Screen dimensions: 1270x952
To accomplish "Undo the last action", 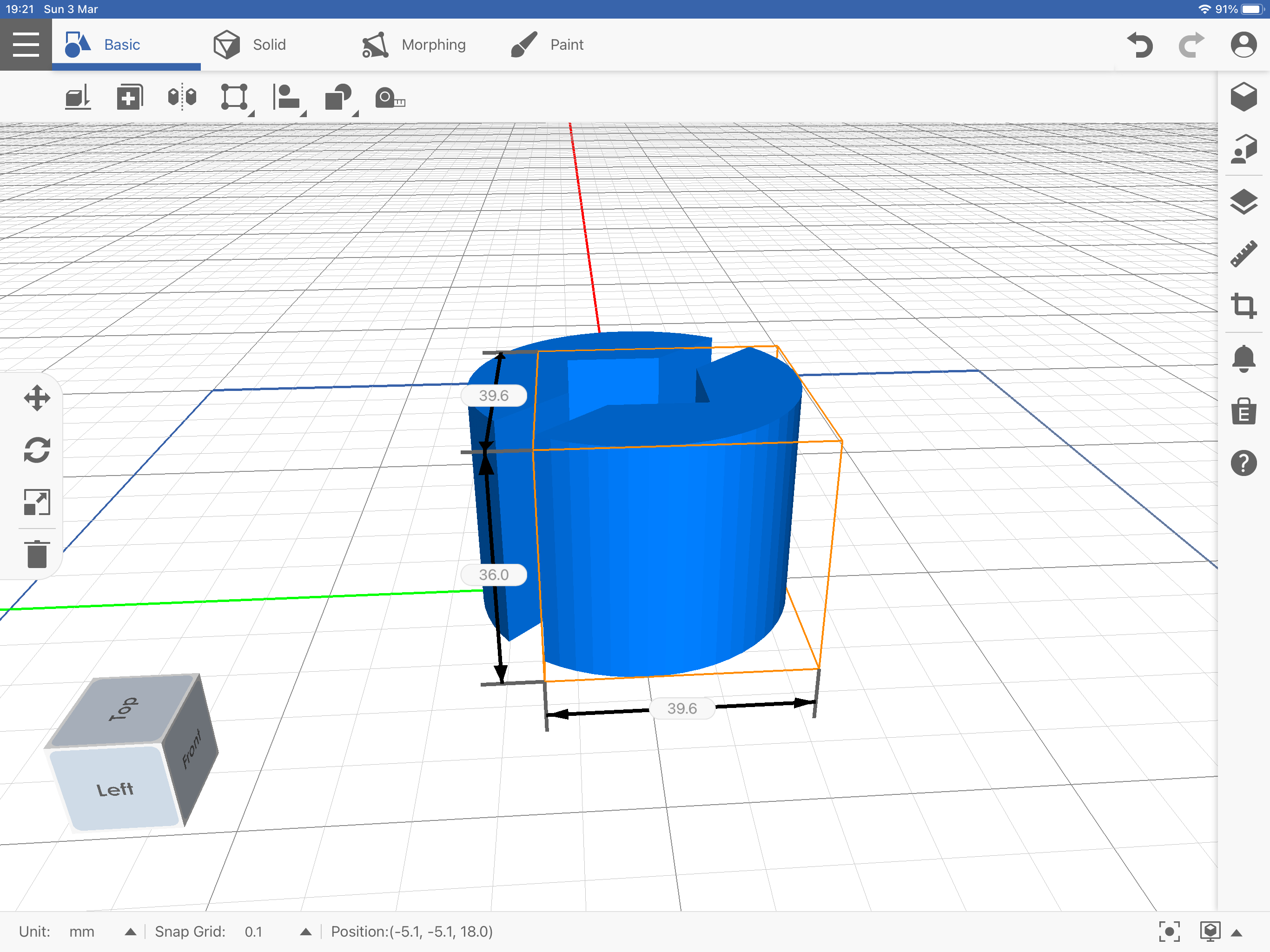I will click(1140, 44).
